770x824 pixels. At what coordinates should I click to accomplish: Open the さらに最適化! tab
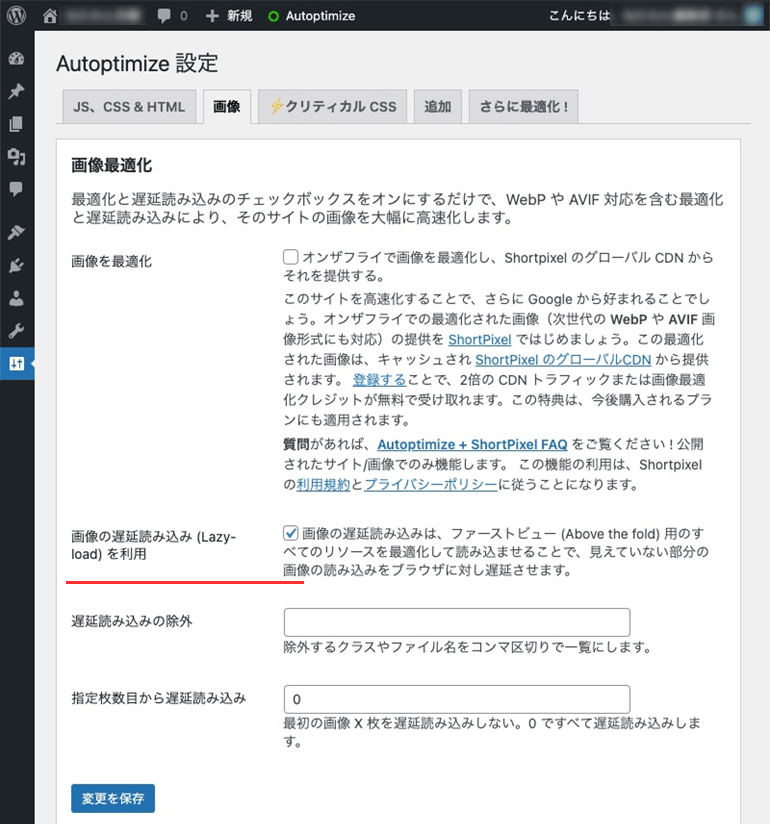coord(523,107)
